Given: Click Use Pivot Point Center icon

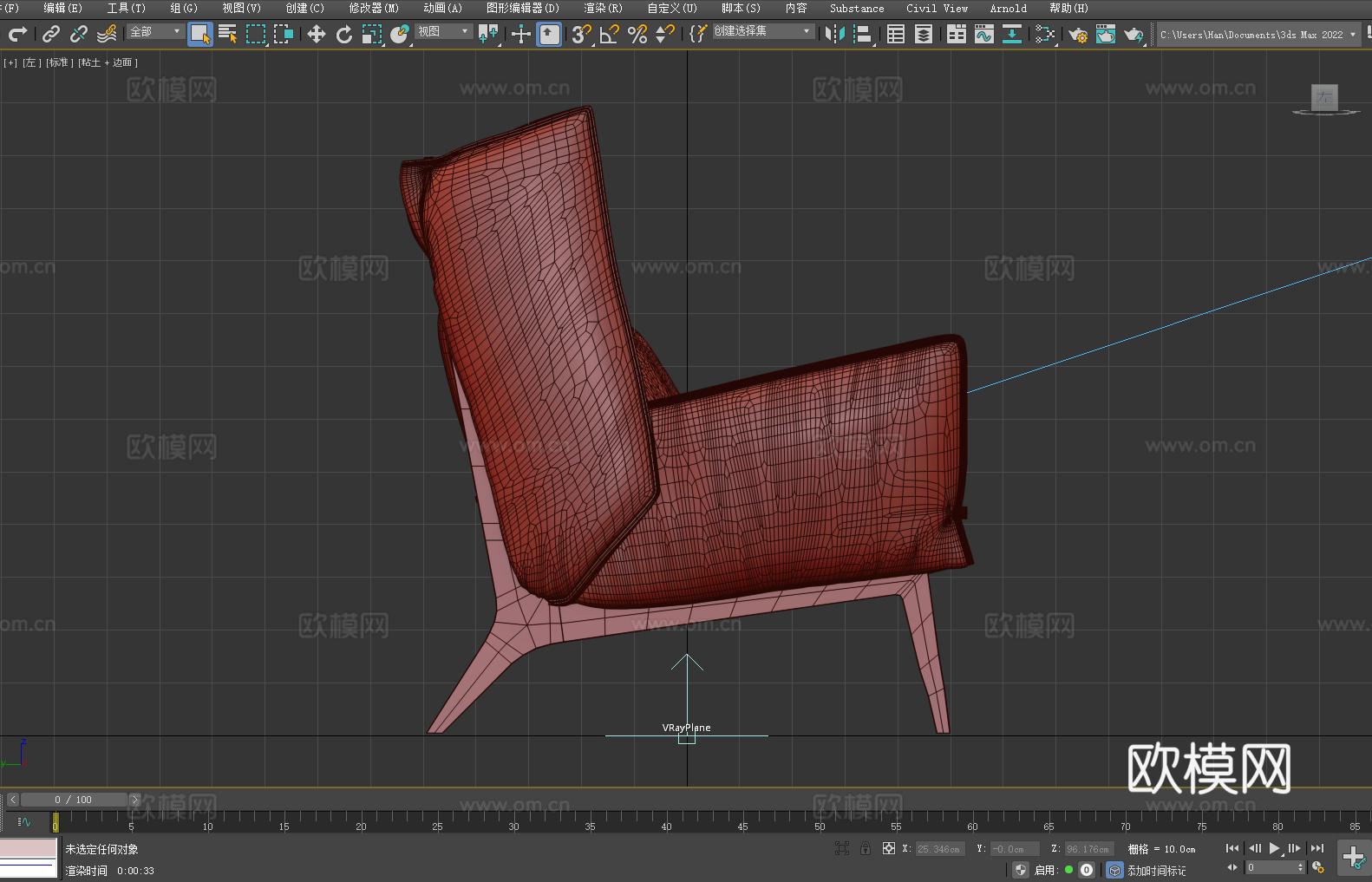Looking at the screenshot, I should 488,34.
